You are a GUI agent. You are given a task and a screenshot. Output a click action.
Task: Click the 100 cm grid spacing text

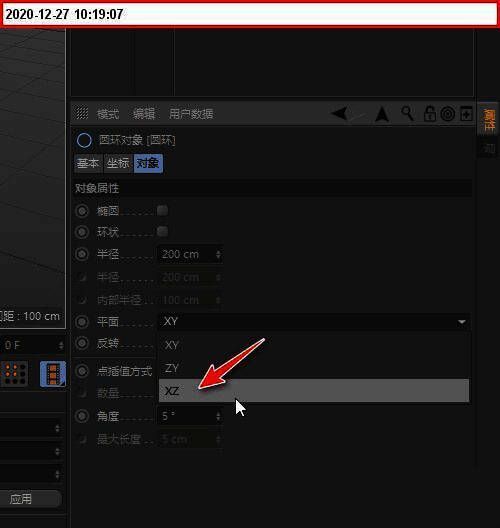coord(41,316)
